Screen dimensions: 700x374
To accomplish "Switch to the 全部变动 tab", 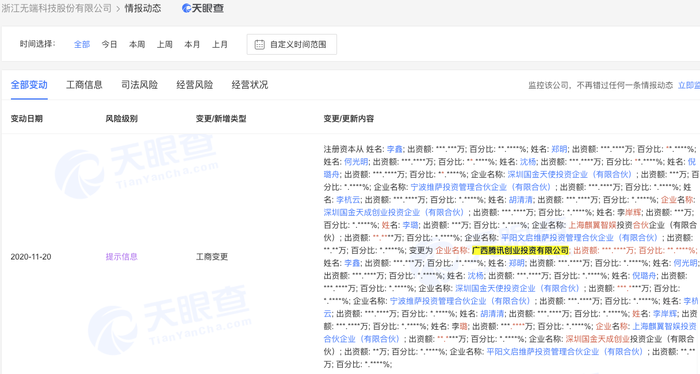I will coord(29,85).
